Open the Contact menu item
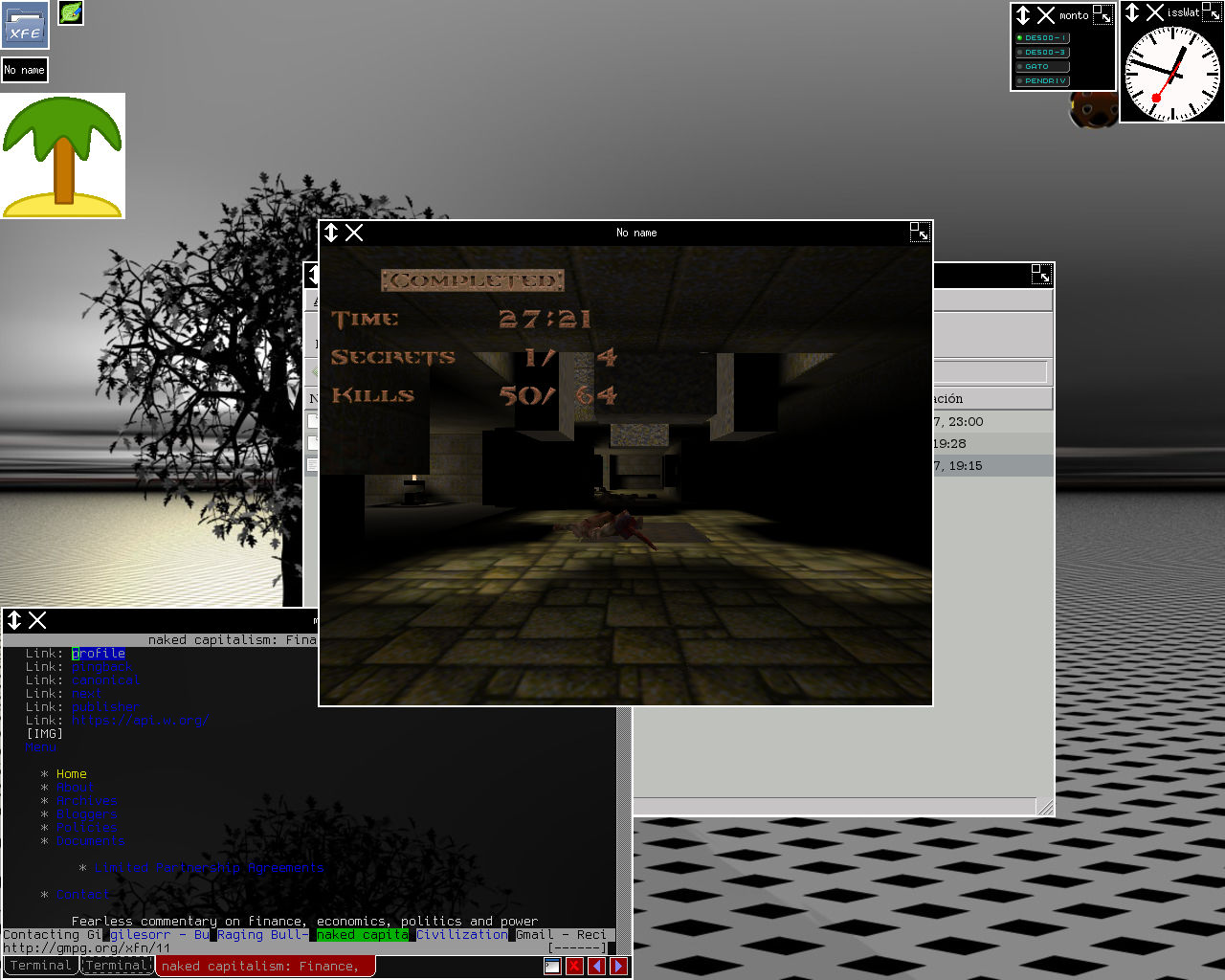Image resolution: width=1225 pixels, height=980 pixels. point(83,895)
